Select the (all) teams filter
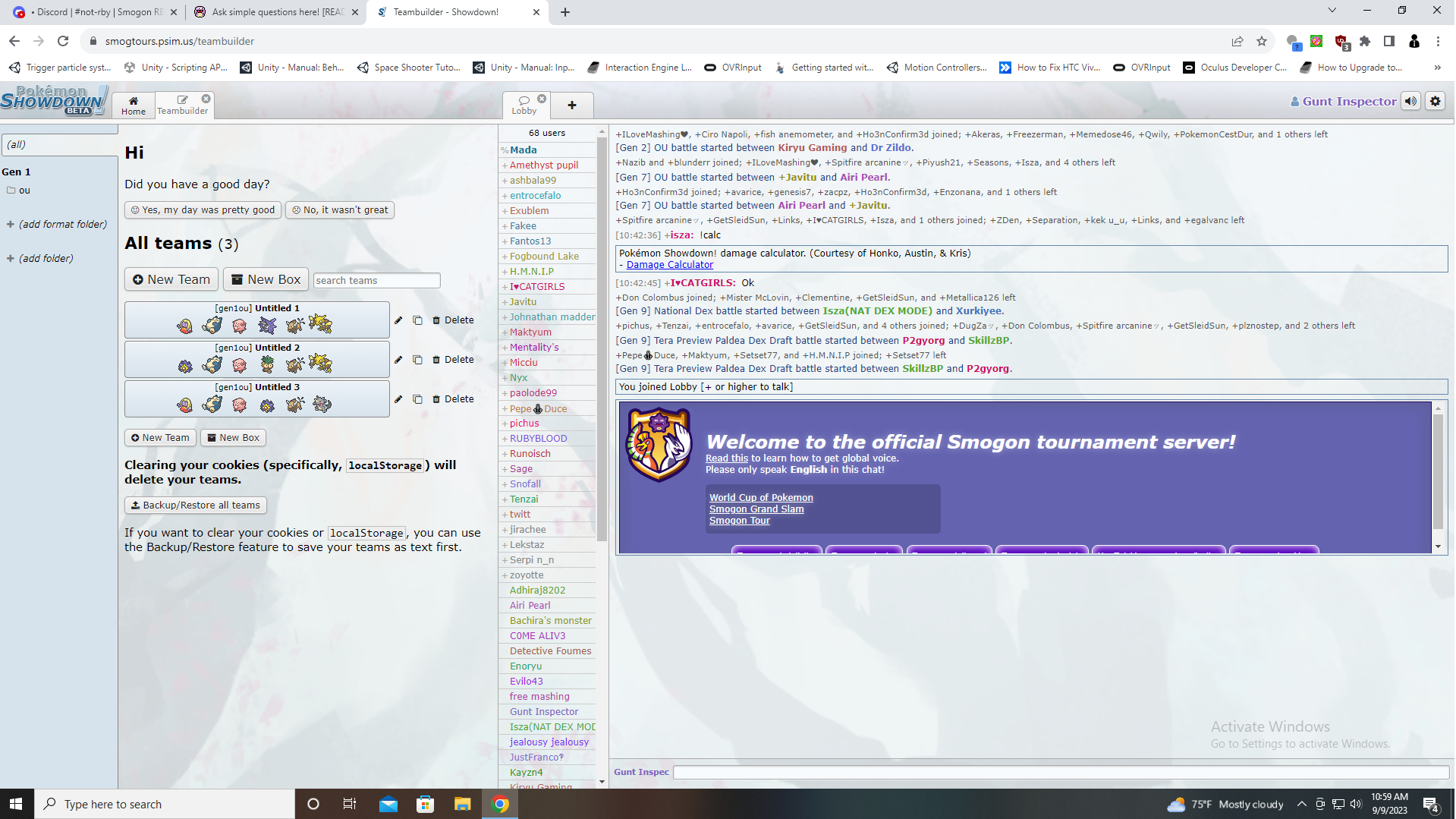 click(59, 145)
